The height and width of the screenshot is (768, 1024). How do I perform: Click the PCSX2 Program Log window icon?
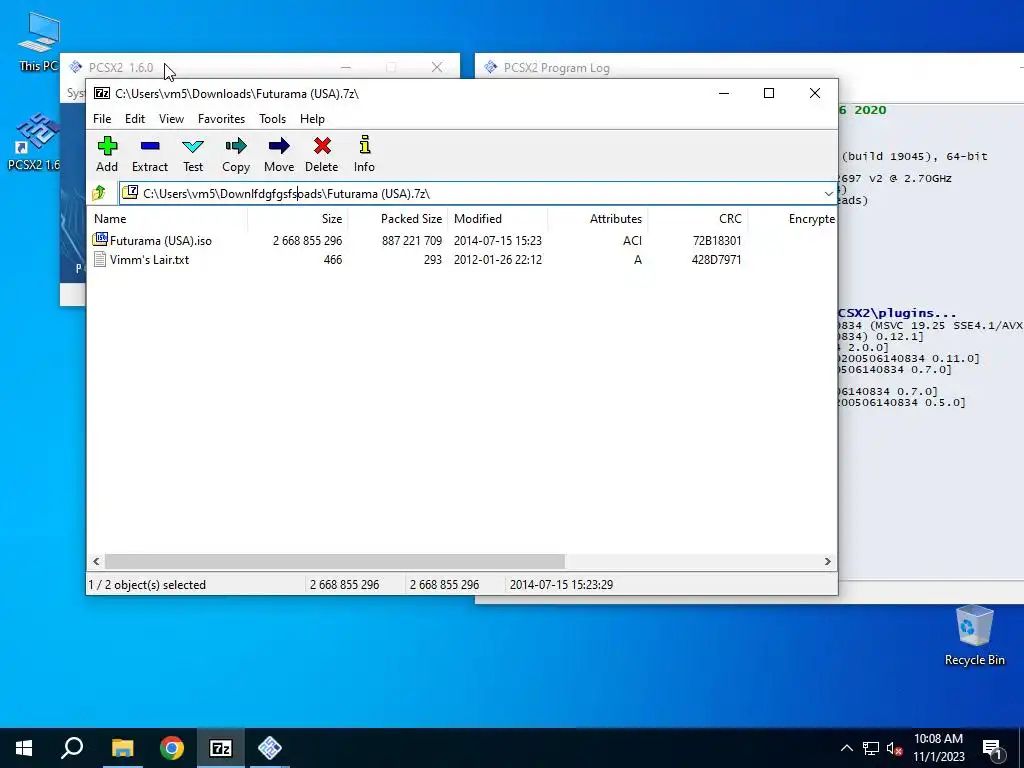coord(490,67)
